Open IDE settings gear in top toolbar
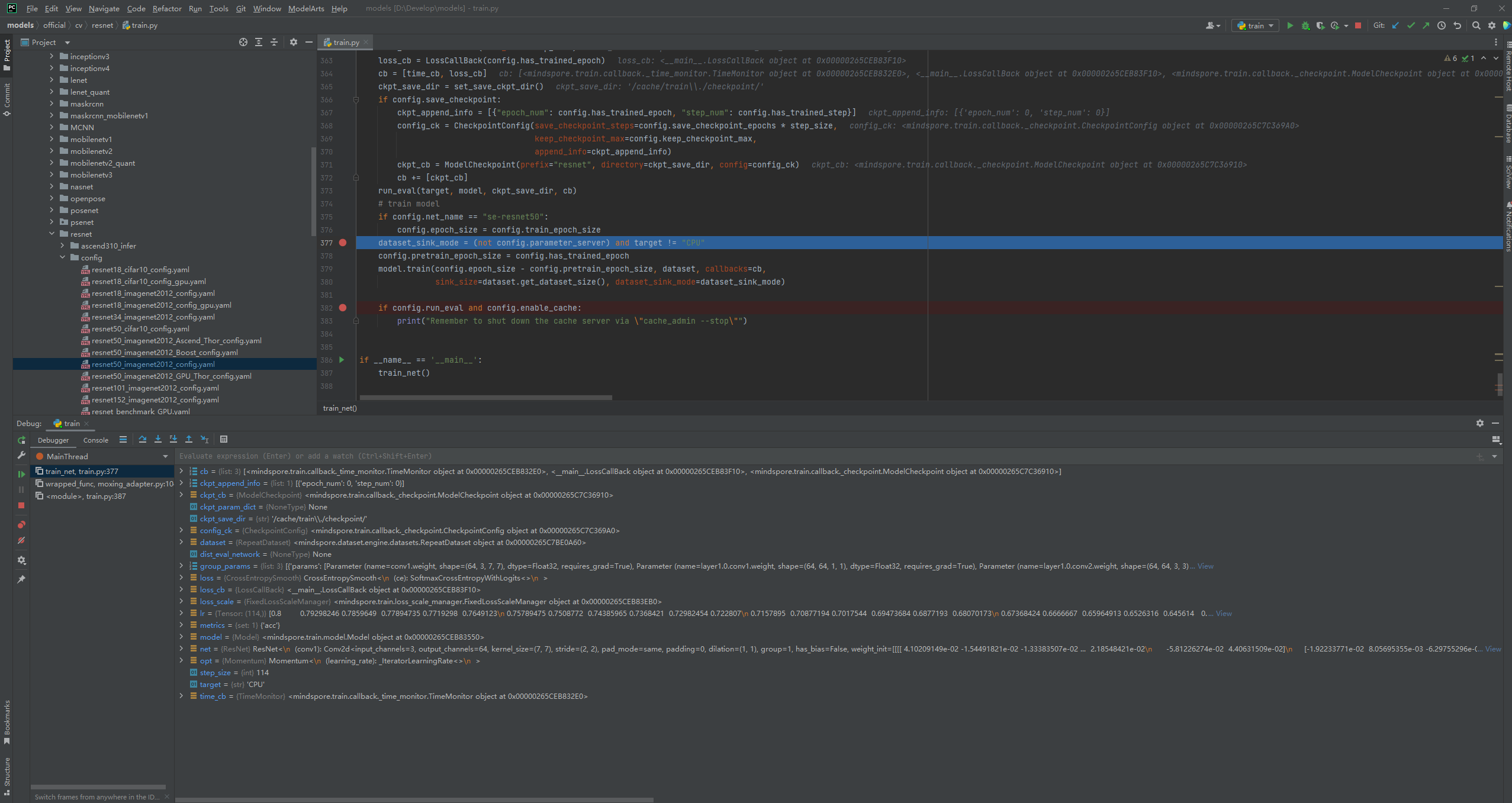Screen dimensions: 1512x803 pyautogui.click(x=1491, y=25)
